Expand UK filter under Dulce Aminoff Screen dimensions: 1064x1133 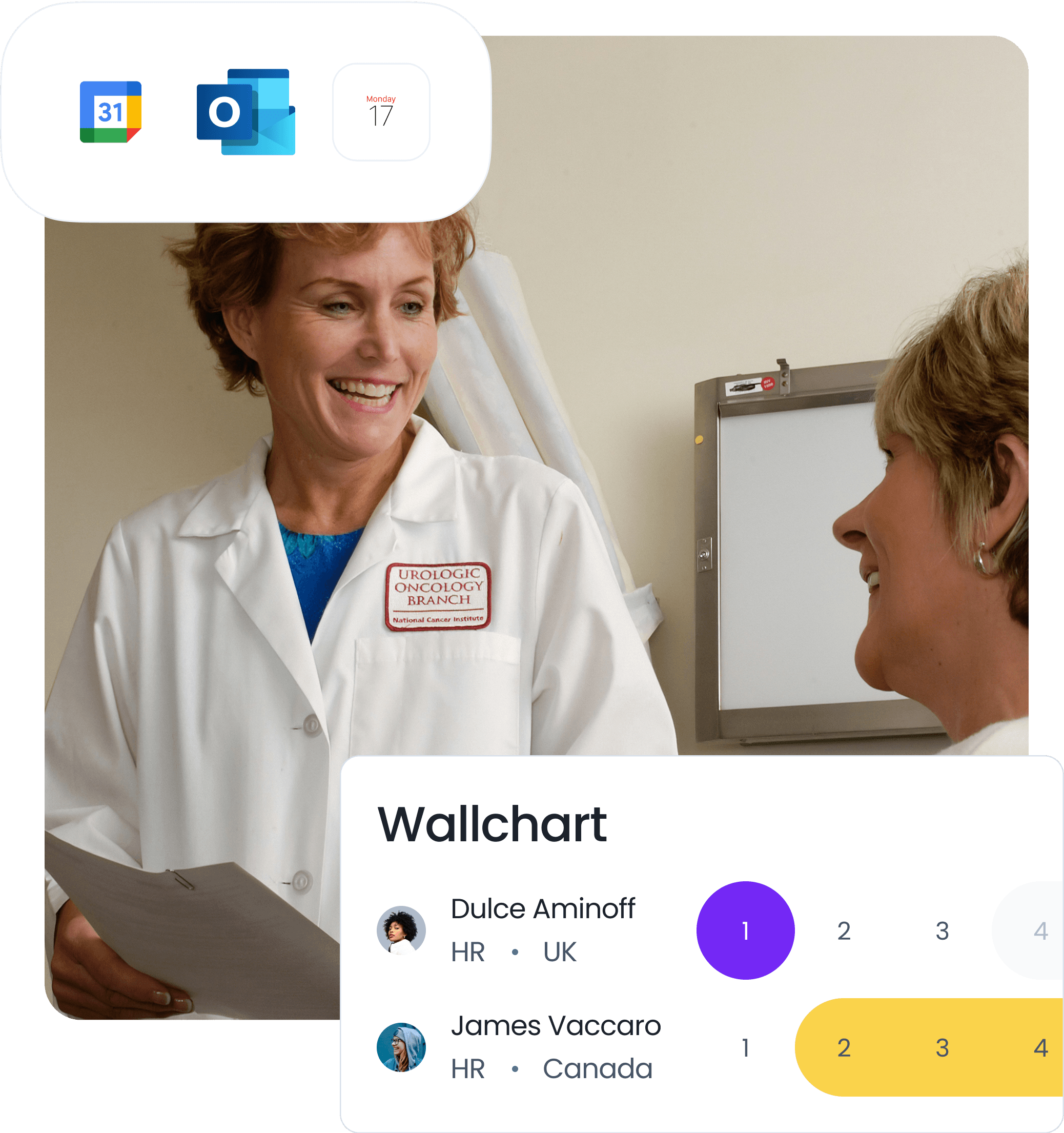click(x=563, y=944)
